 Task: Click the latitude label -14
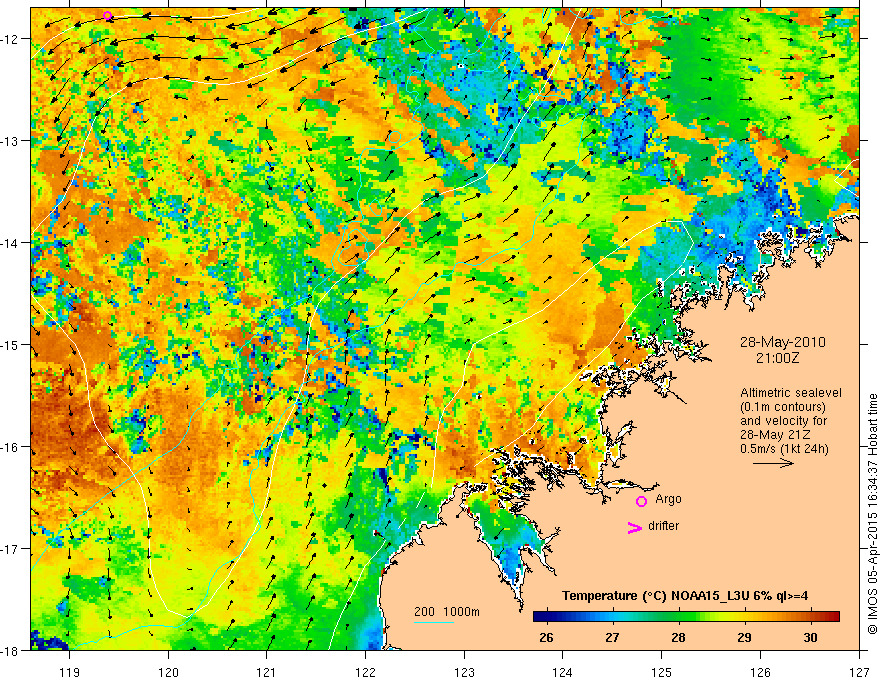coord(11,243)
